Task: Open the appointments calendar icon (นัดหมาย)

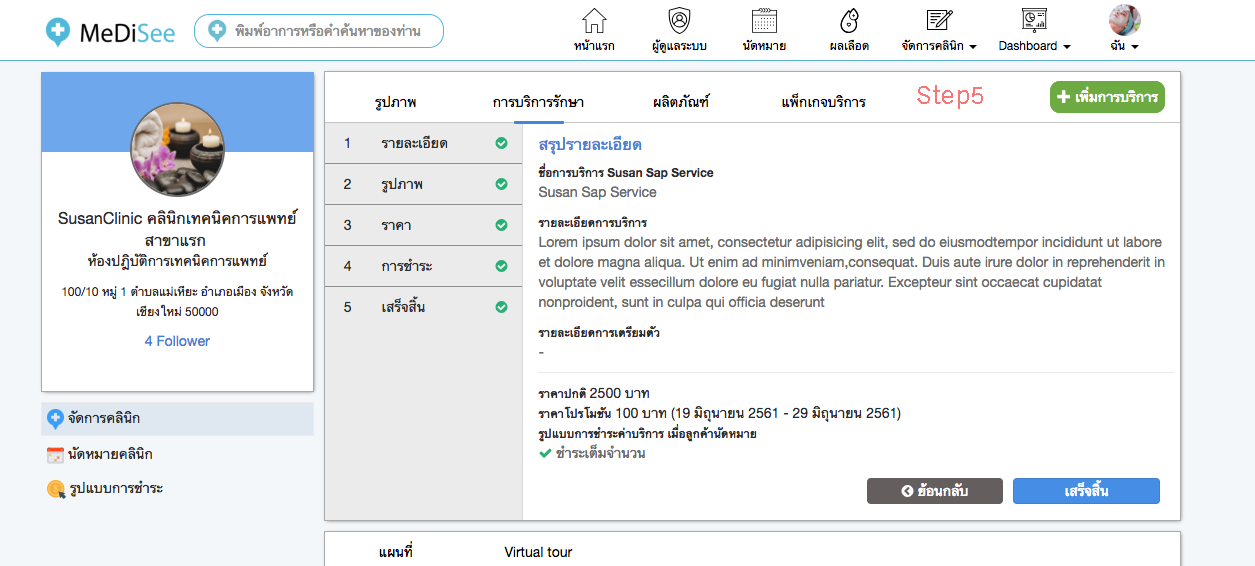Action: click(764, 21)
